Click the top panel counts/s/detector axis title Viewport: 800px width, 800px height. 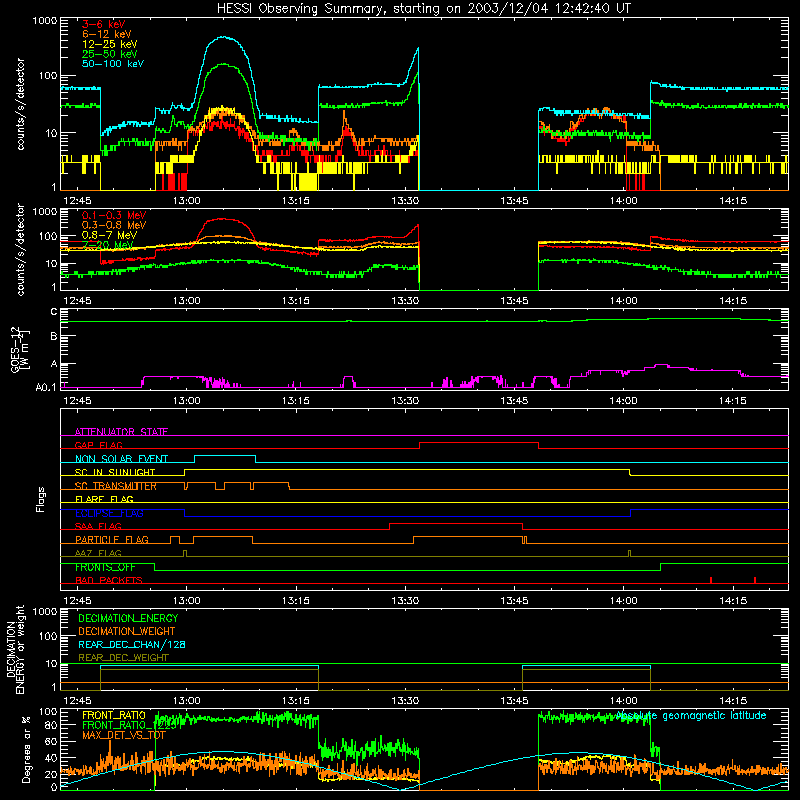click(x=20, y=104)
